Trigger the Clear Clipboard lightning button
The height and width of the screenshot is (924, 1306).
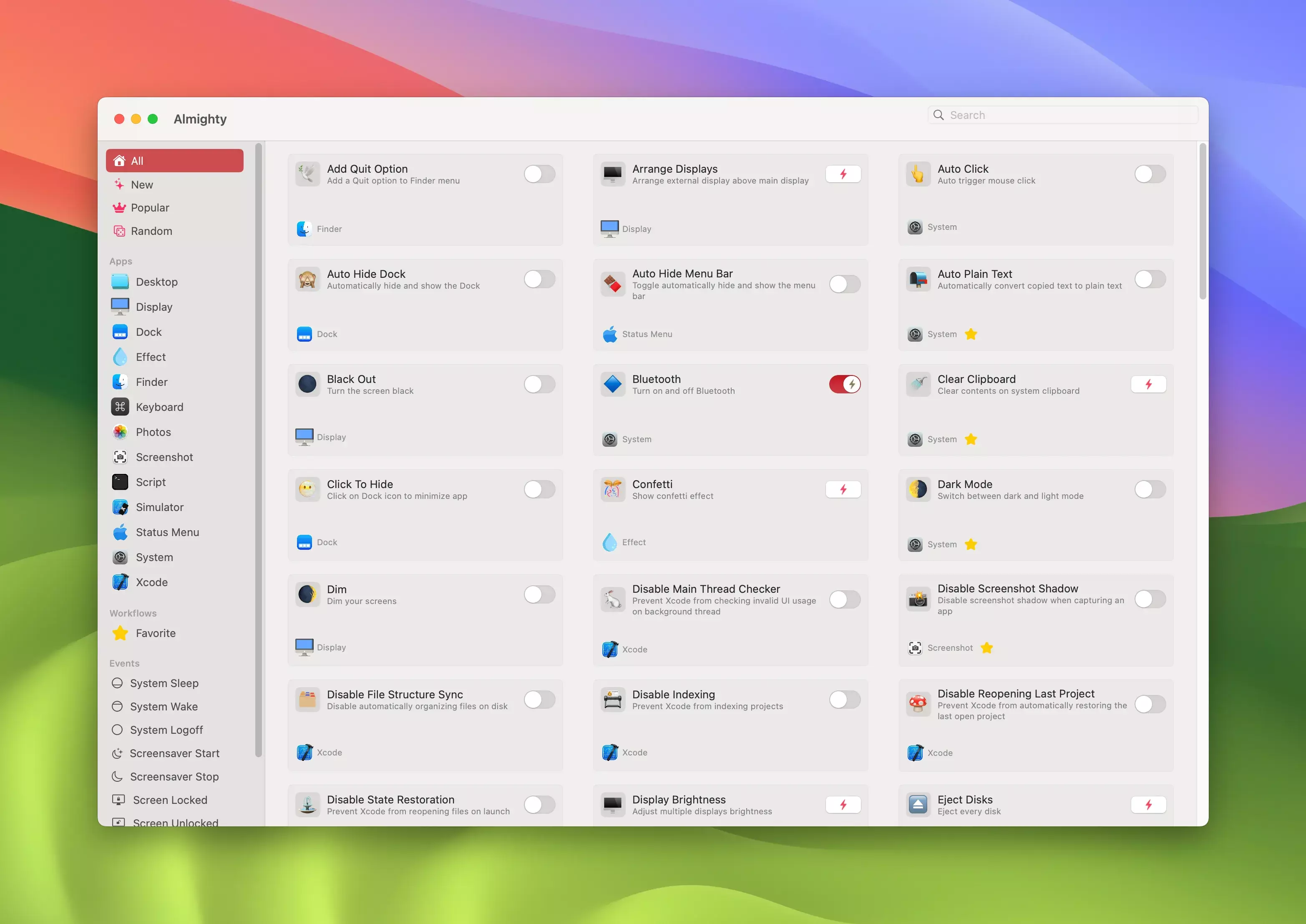pos(1148,384)
